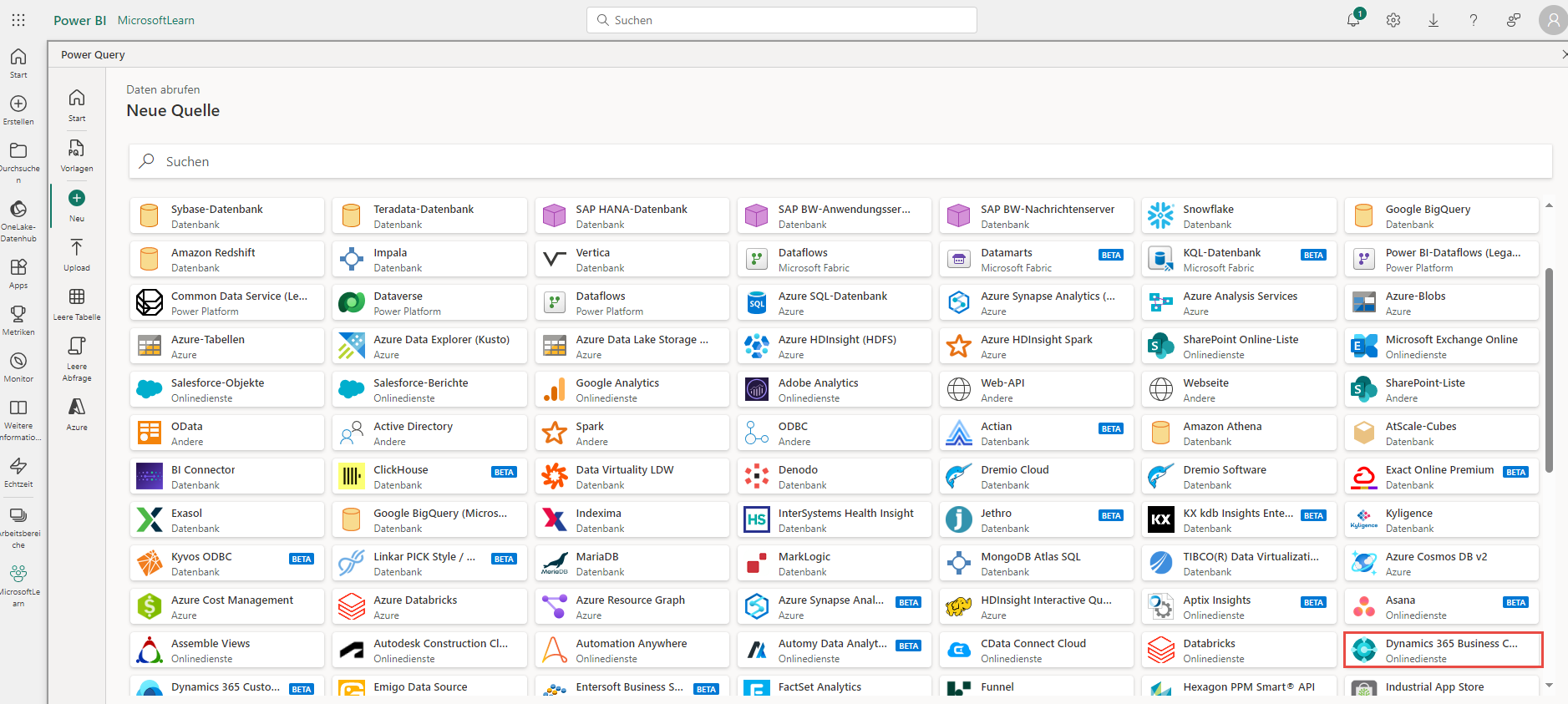1568x704 pixels.
Task: Choose the Salesforce-Objekte connector
Action: pos(227,389)
